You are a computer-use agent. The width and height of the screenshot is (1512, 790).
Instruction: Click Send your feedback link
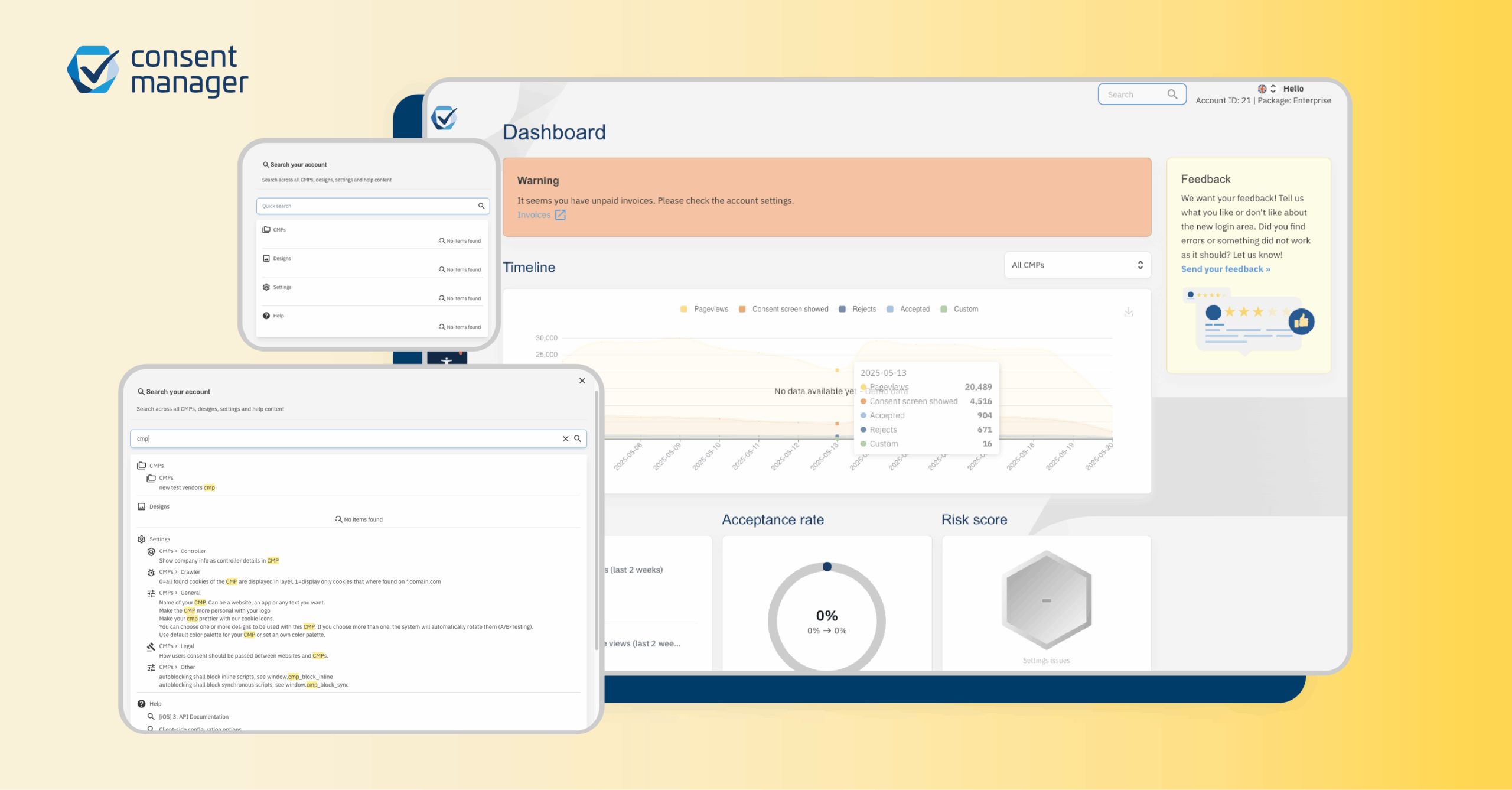point(1226,269)
